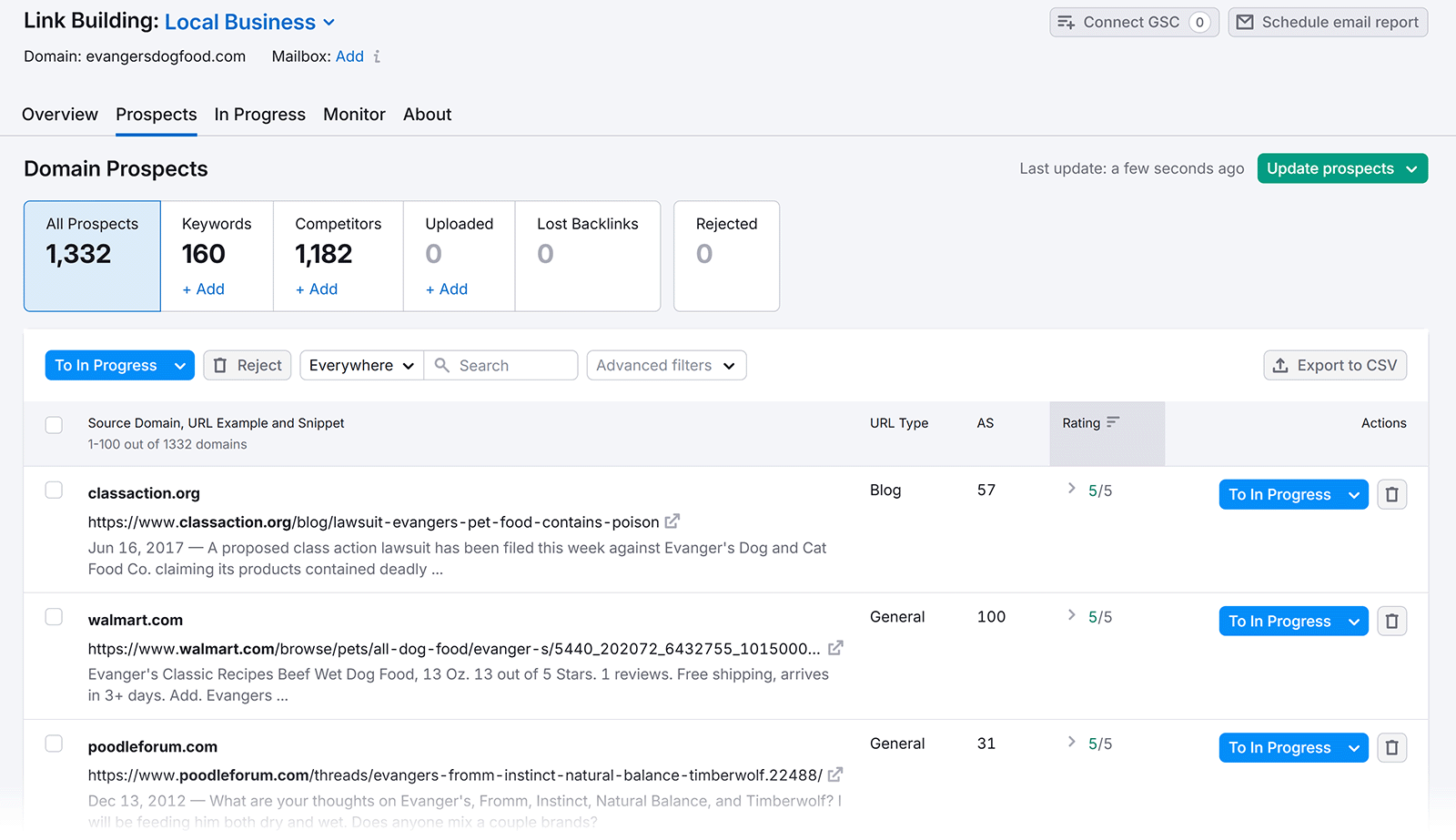The width and height of the screenshot is (1456, 840).
Task: Click Add under the Keywords card
Action: (202, 288)
